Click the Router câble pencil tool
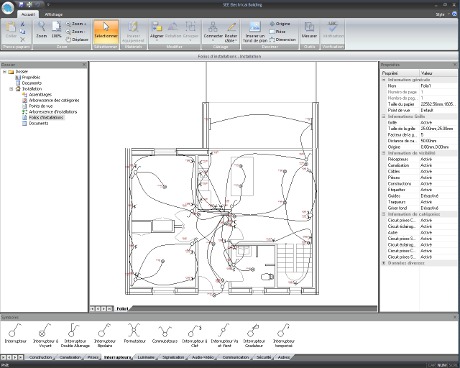 pyautogui.click(x=231, y=31)
